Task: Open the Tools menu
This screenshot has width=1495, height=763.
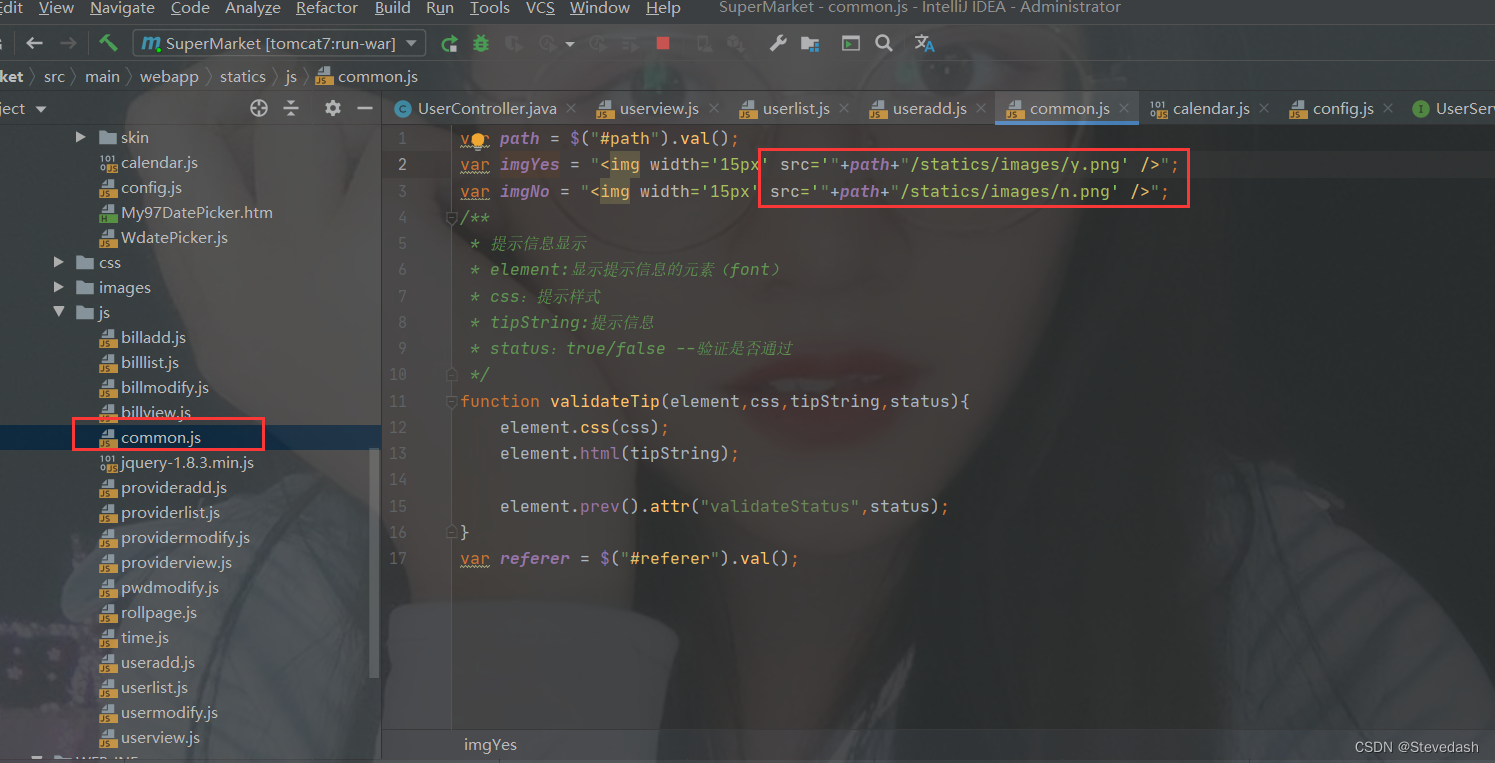Action: pyautogui.click(x=490, y=8)
